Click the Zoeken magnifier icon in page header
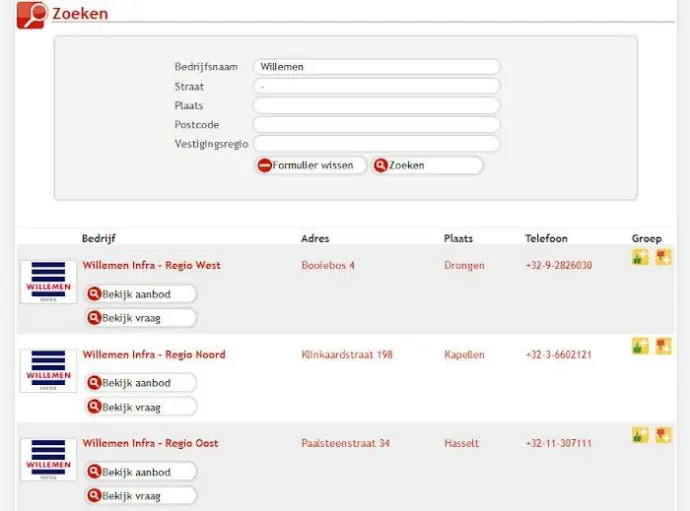The width and height of the screenshot is (690, 511). [x=31, y=14]
